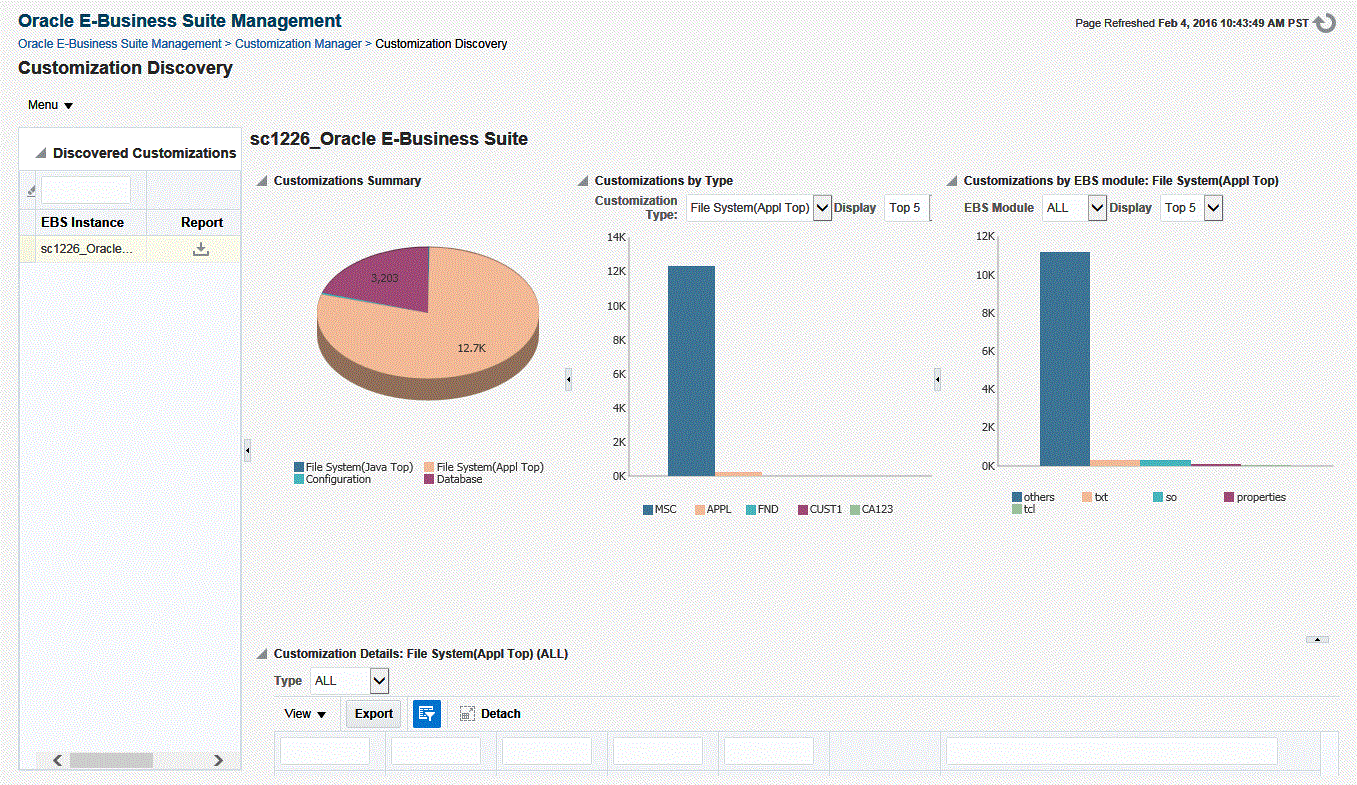The height and width of the screenshot is (785, 1357).
Task: Open the View menu in details toolbar
Action: tap(306, 713)
